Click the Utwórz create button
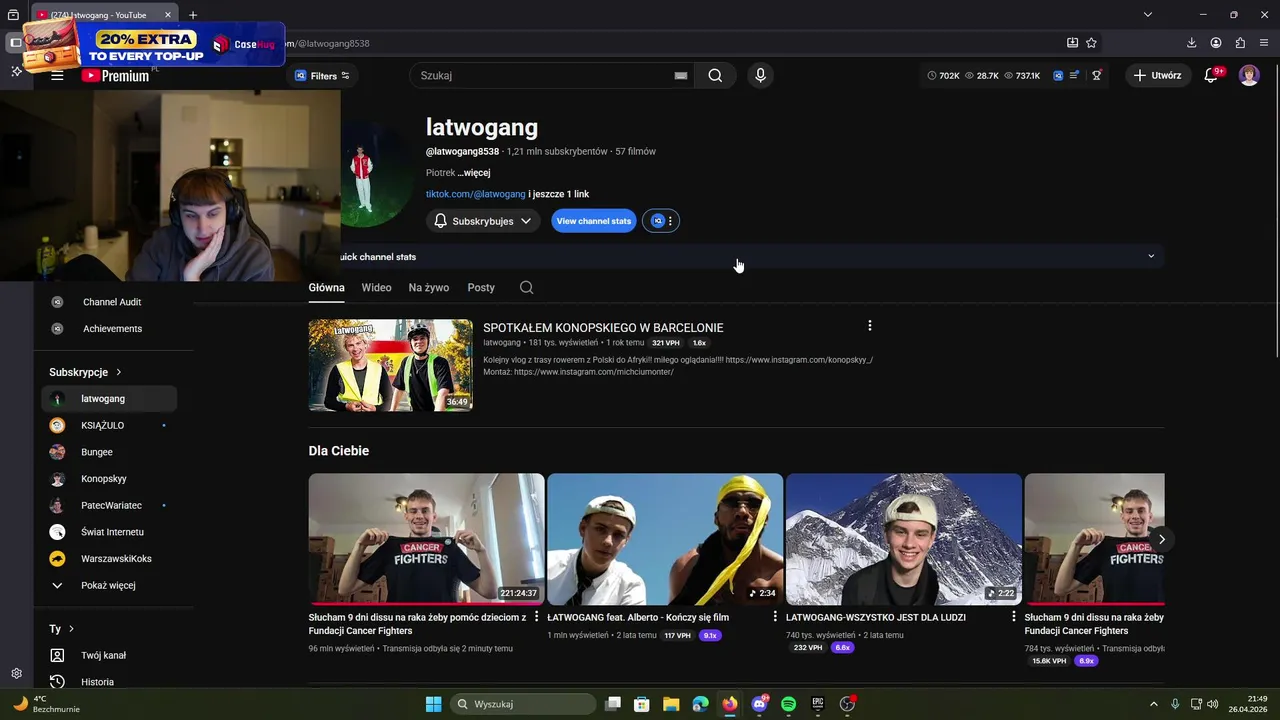 coord(1157,75)
